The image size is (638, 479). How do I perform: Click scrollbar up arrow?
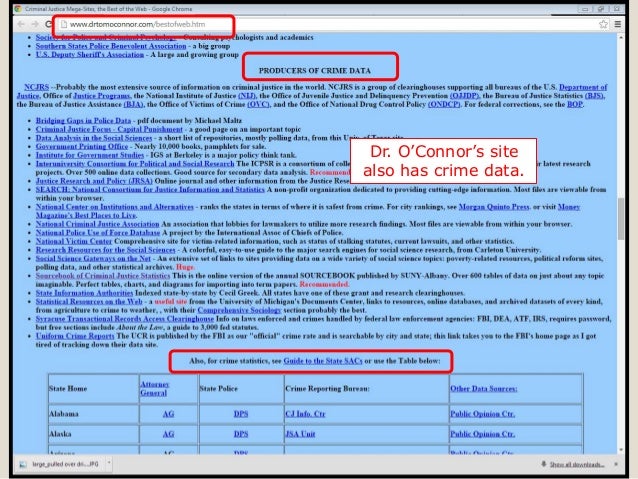[x=621, y=37]
